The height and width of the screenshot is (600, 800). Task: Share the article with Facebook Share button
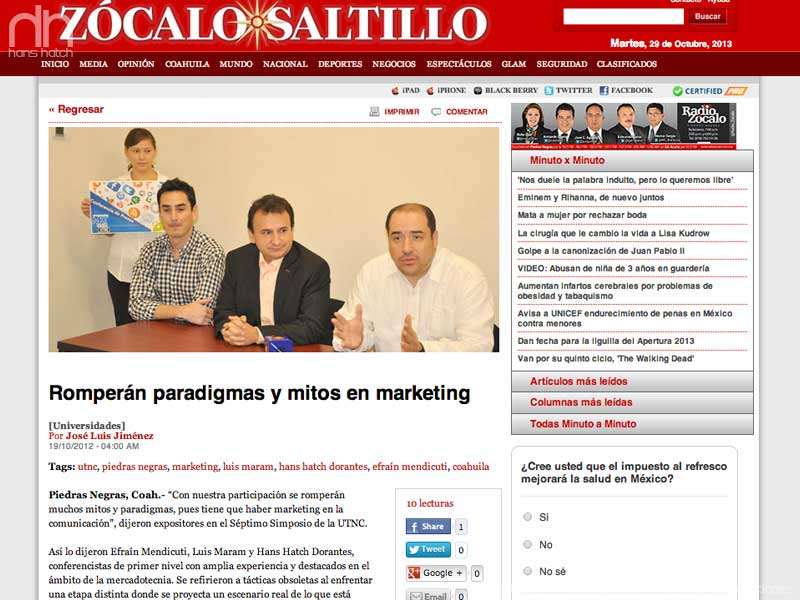click(x=428, y=526)
